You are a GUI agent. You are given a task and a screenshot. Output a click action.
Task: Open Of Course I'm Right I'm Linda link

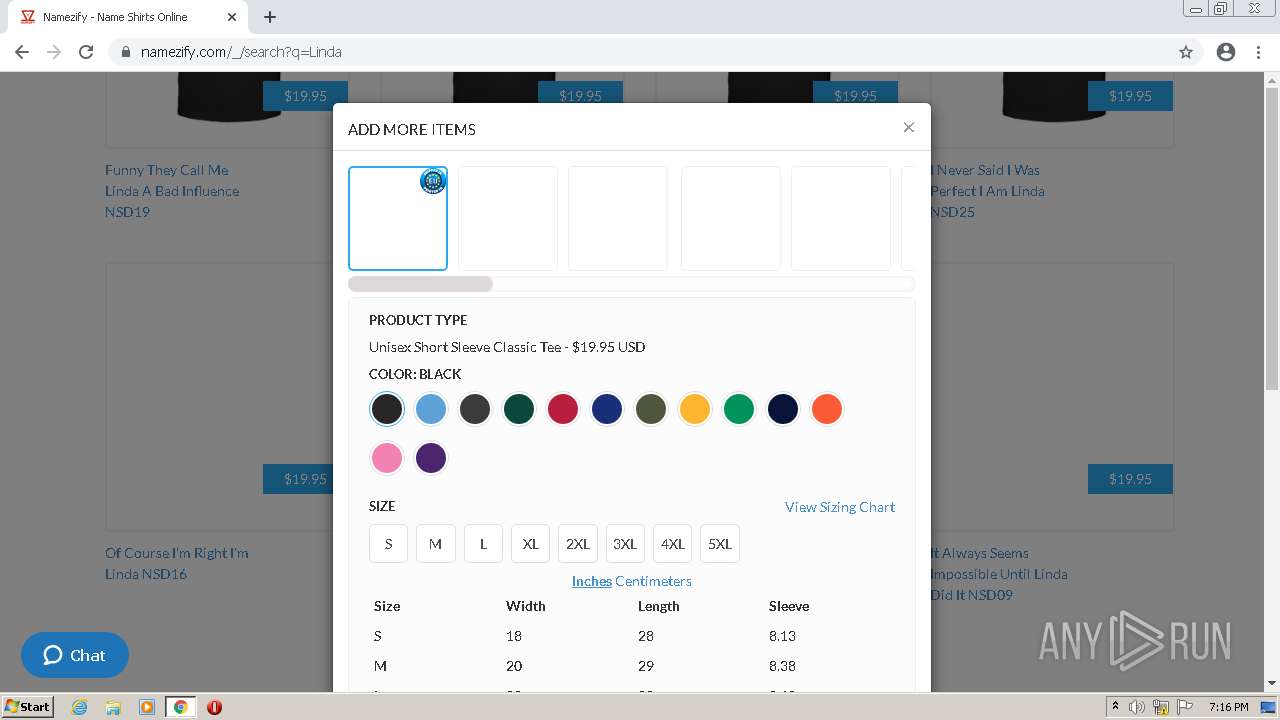pos(177,563)
